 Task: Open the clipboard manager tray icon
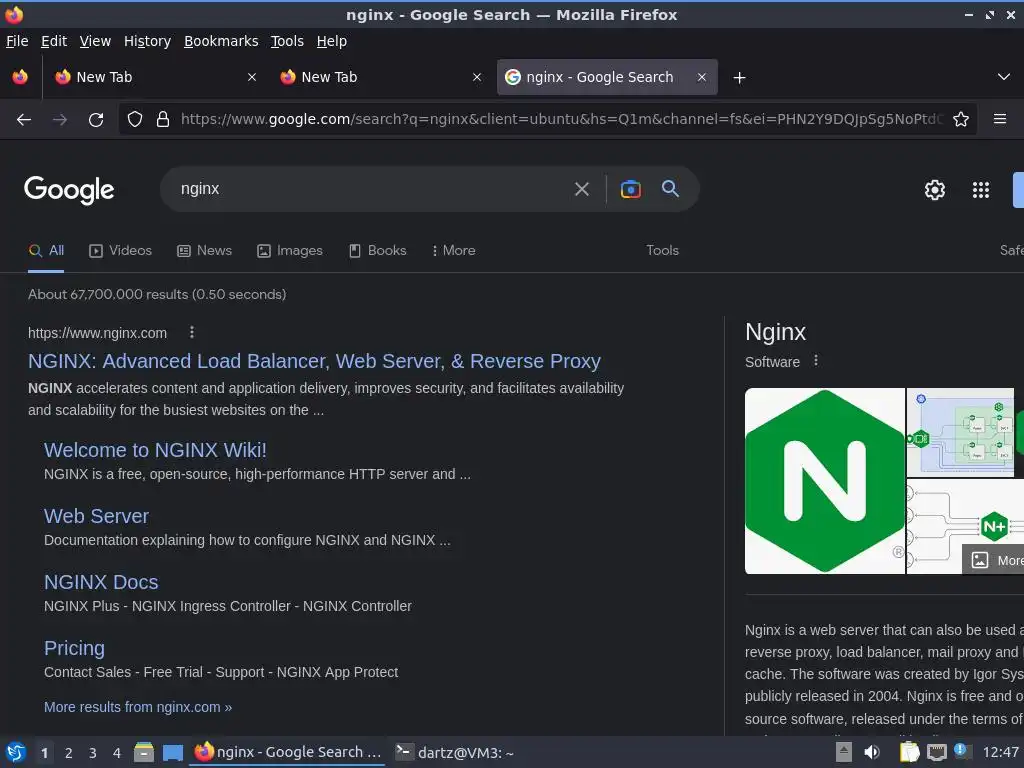(909, 752)
